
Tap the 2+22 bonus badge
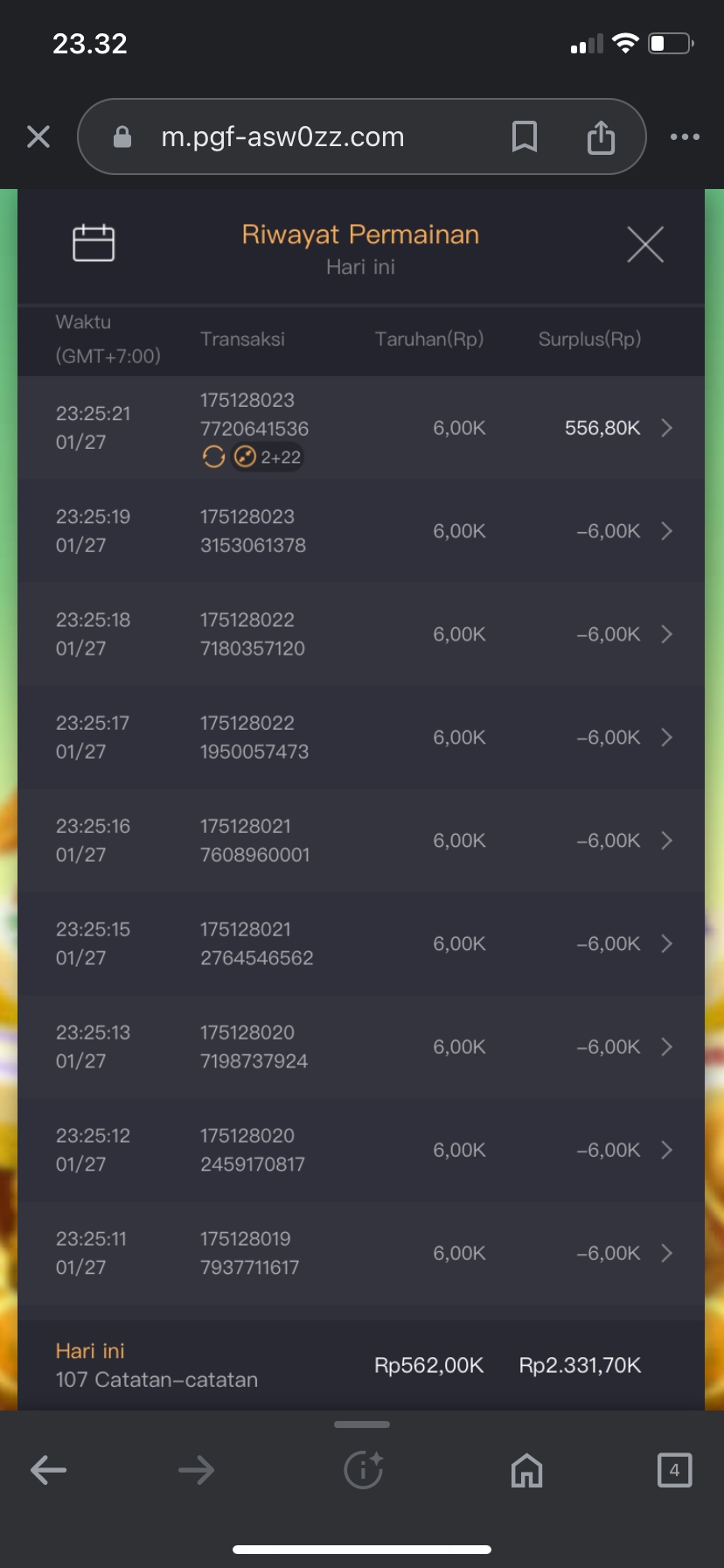268,457
